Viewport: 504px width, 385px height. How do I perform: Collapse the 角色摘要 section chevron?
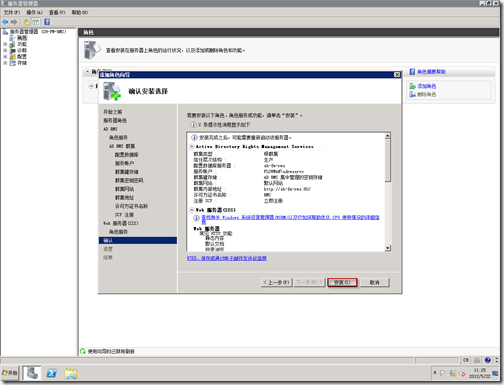(x=87, y=72)
